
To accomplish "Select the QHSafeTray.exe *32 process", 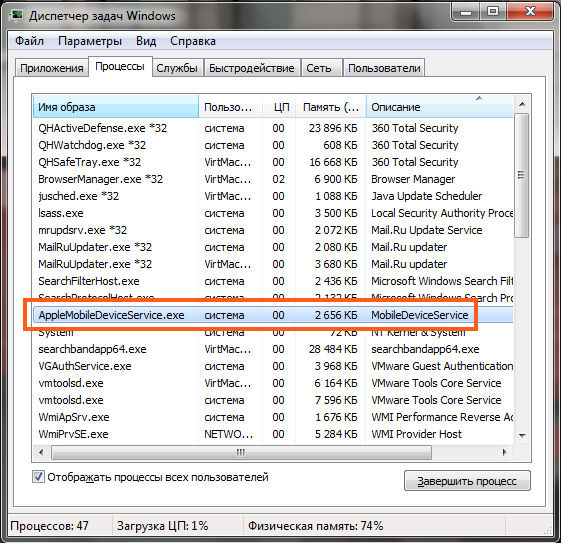I will [x=273, y=162].
